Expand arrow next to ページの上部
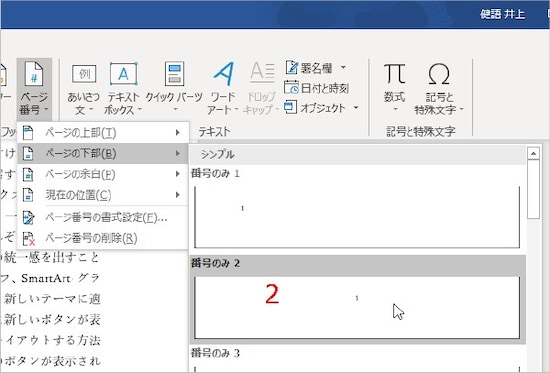The height and width of the screenshot is (373, 550). [178, 133]
